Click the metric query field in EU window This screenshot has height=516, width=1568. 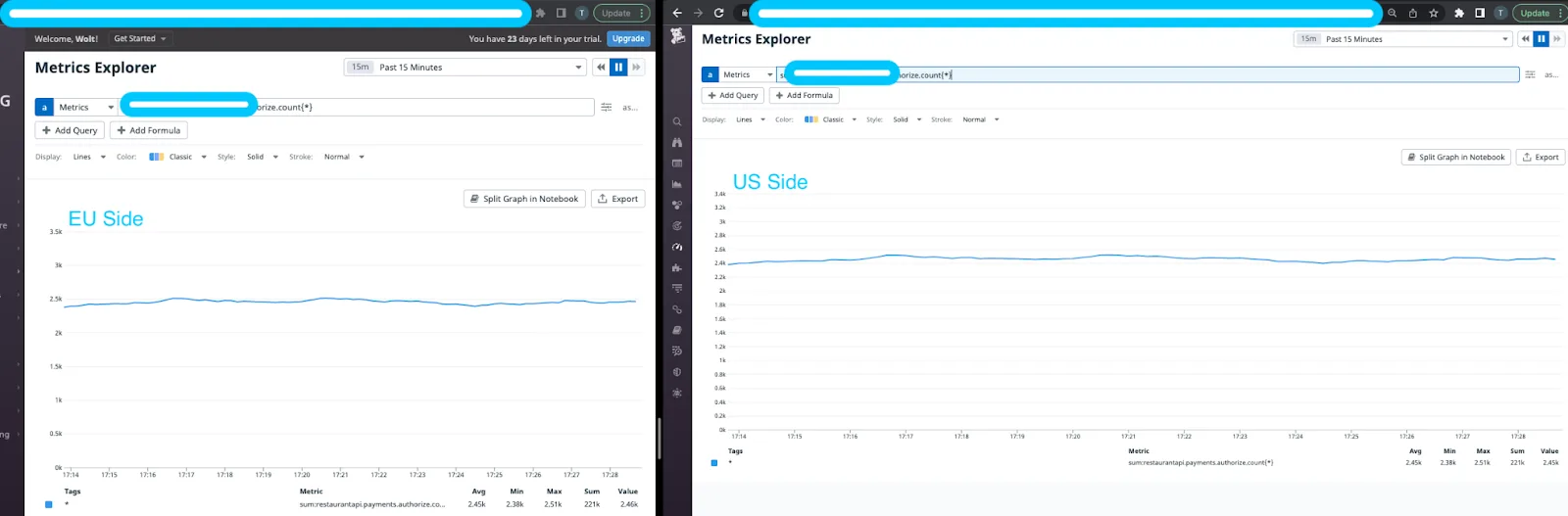click(x=357, y=107)
